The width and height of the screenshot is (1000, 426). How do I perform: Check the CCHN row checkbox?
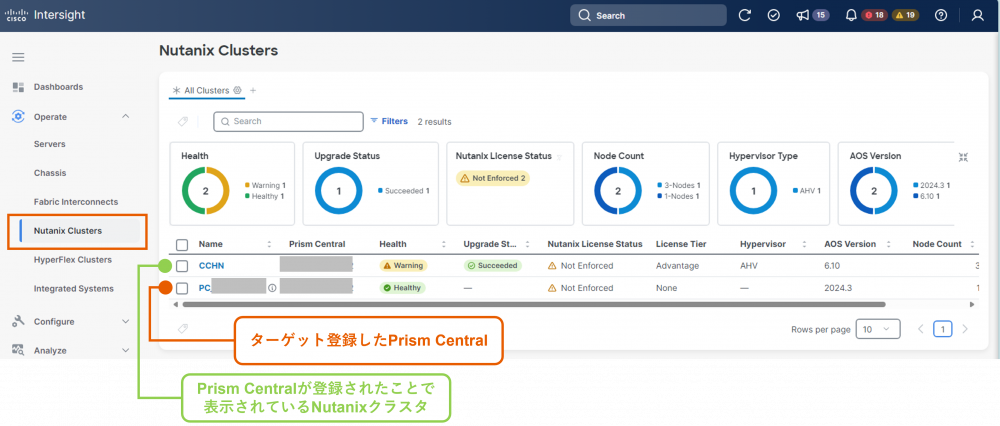(182, 266)
